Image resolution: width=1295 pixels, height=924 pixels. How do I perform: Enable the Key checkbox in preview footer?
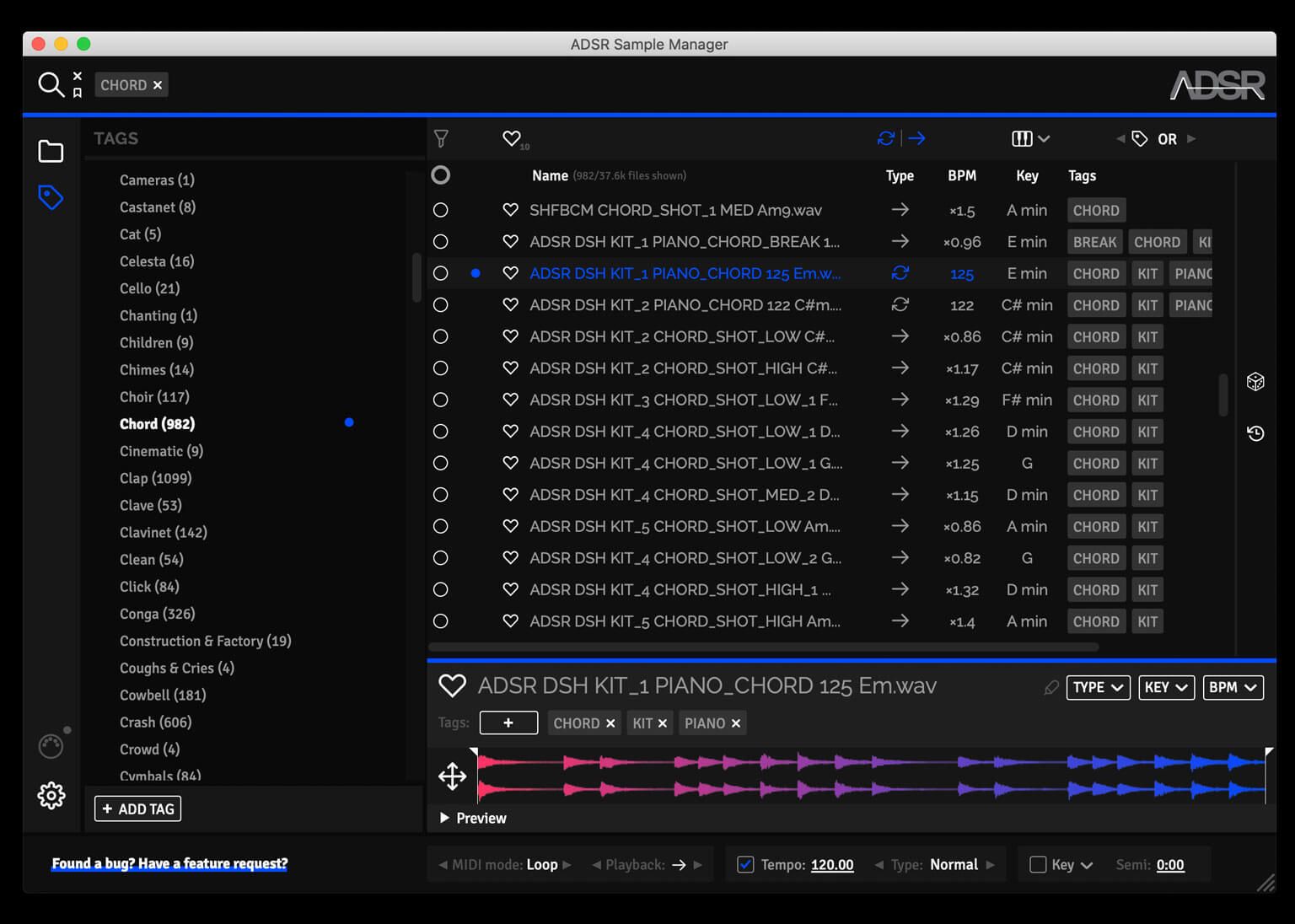tap(1038, 864)
